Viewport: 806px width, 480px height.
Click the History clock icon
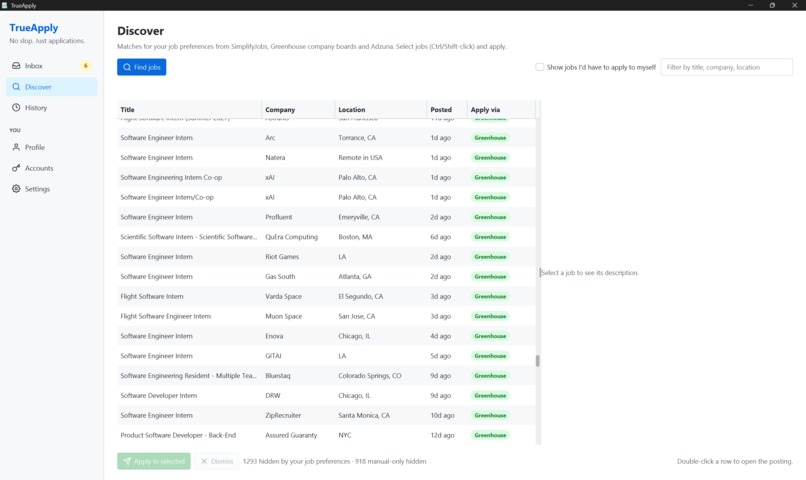(x=16, y=107)
